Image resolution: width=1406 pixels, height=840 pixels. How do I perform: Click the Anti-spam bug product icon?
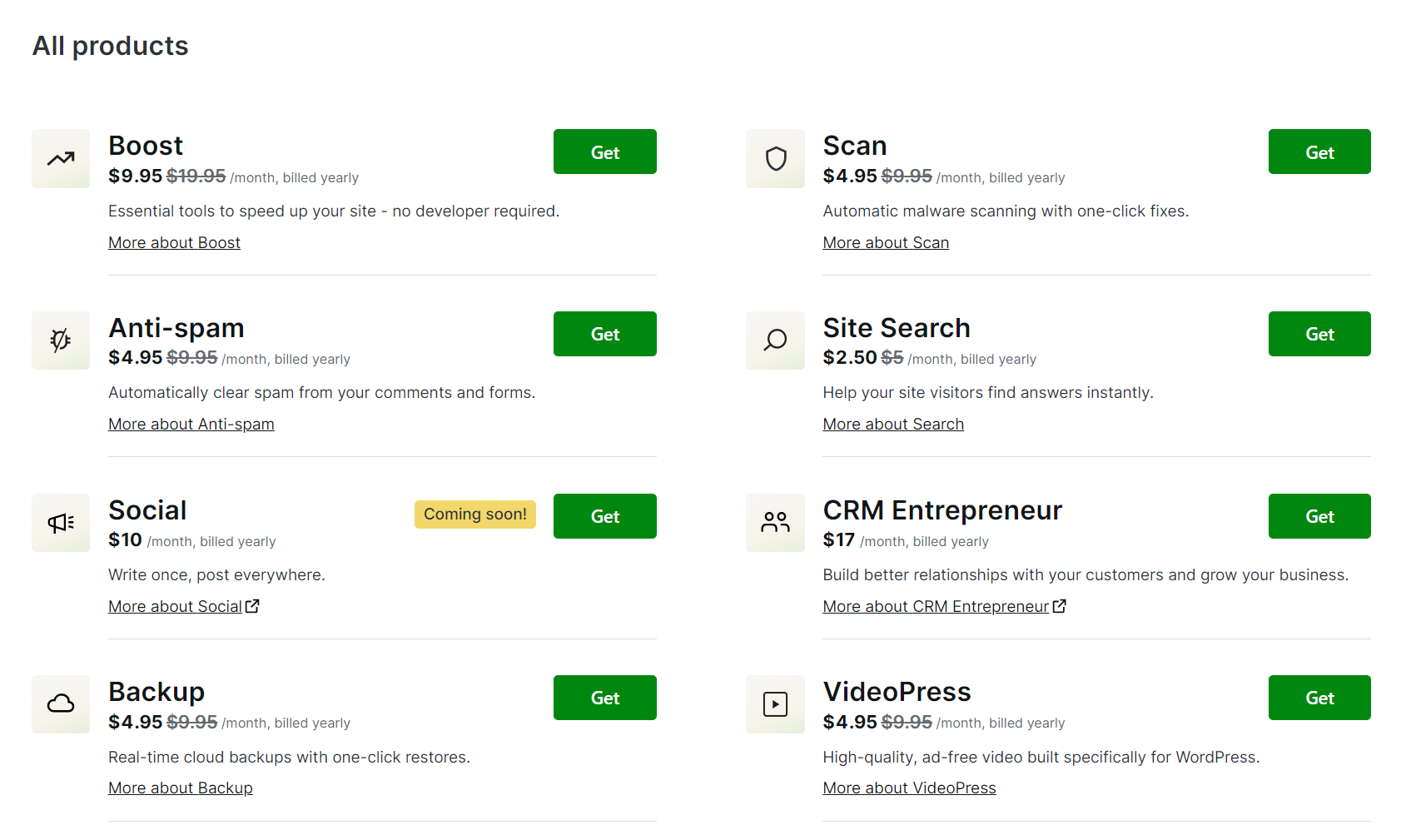[x=61, y=340]
